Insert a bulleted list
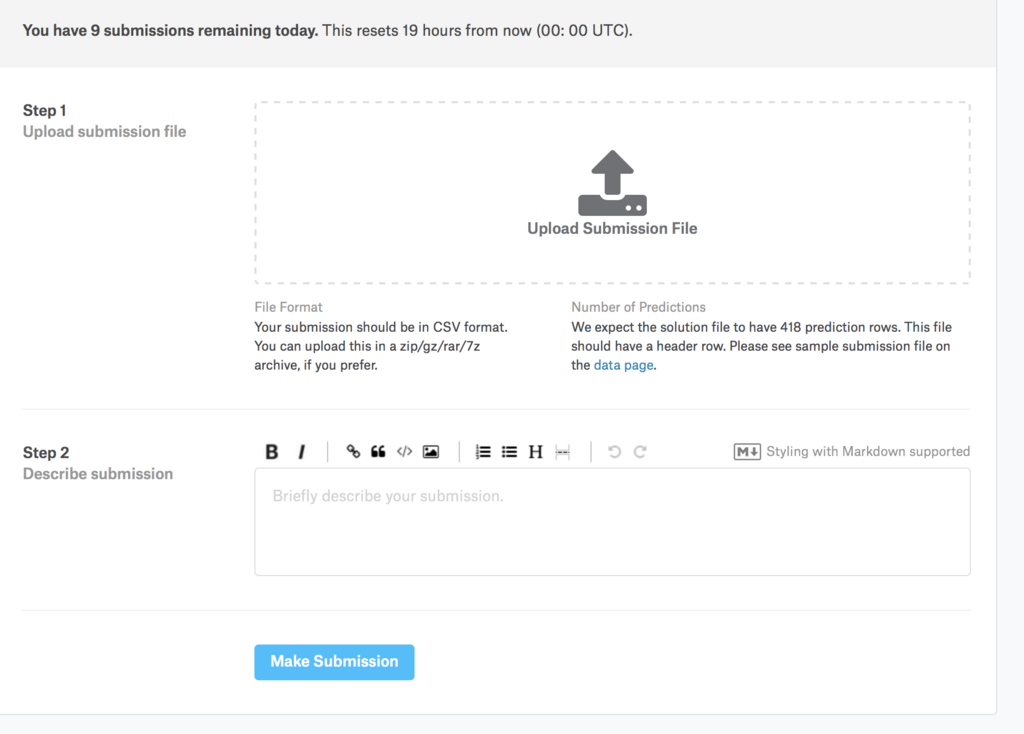 pos(509,452)
